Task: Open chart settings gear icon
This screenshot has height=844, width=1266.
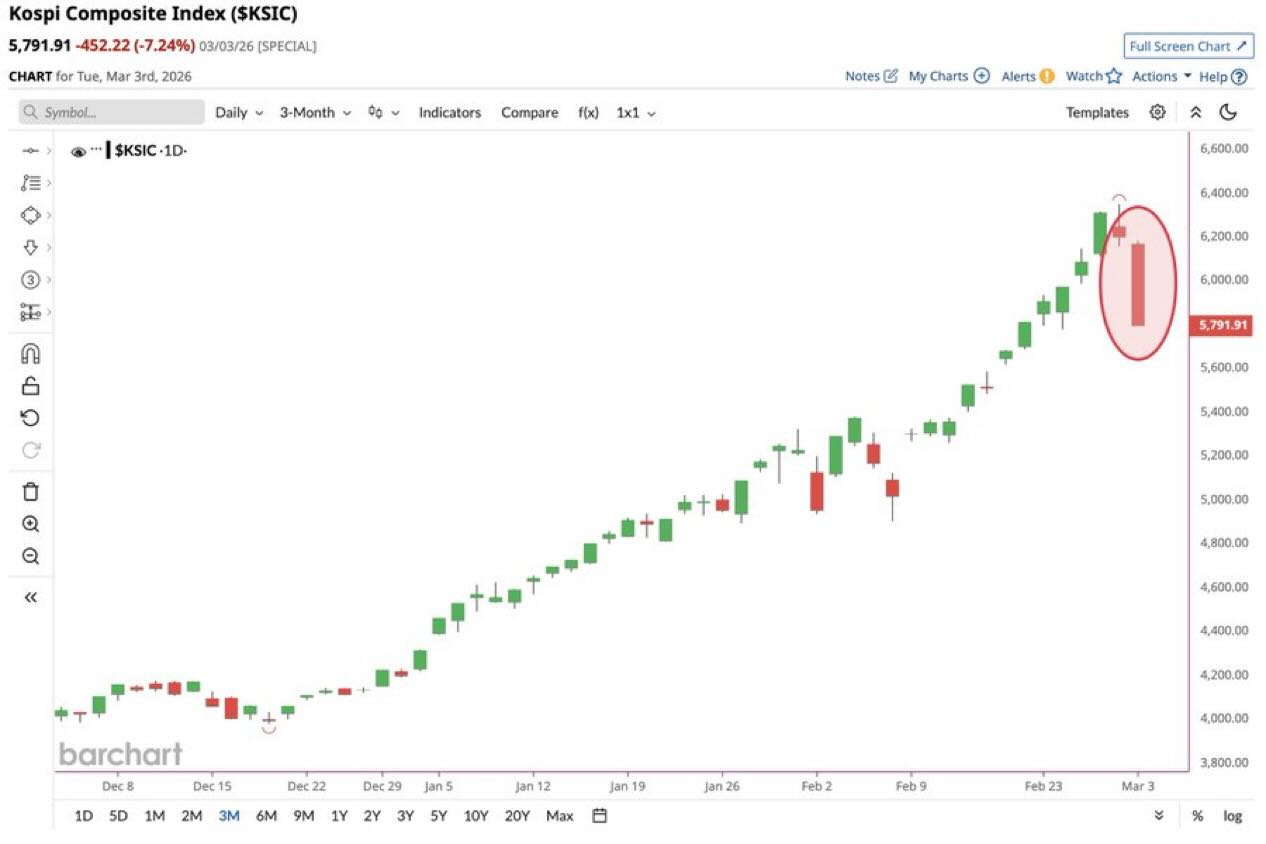Action: point(1157,112)
